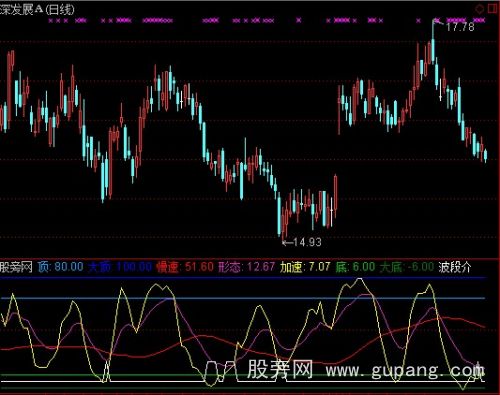The height and width of the screenshot is (395, 500).
Task: Click the 顶: 80.00 indicator value
Action: [60, 267]
